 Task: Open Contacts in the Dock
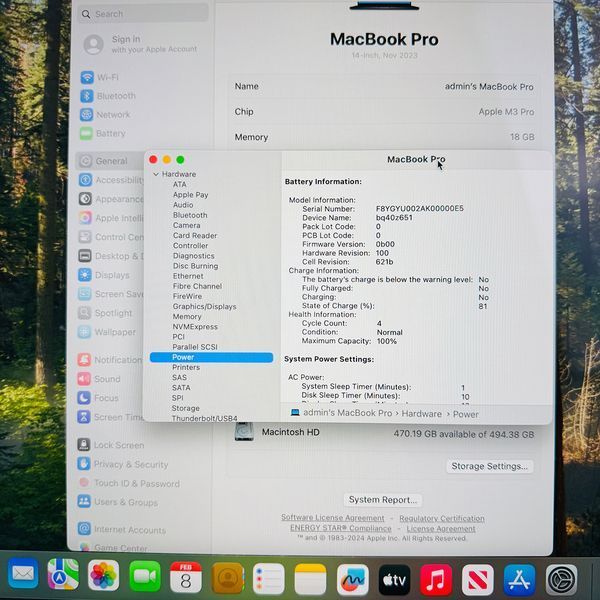point(228,578)
